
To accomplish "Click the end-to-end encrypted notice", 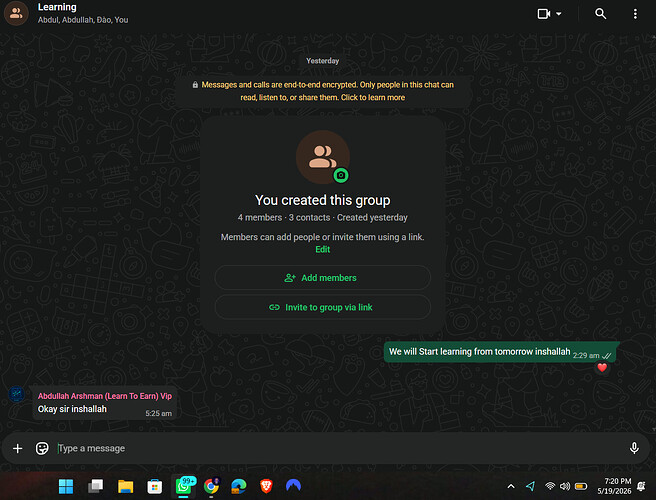I will 323,91.
